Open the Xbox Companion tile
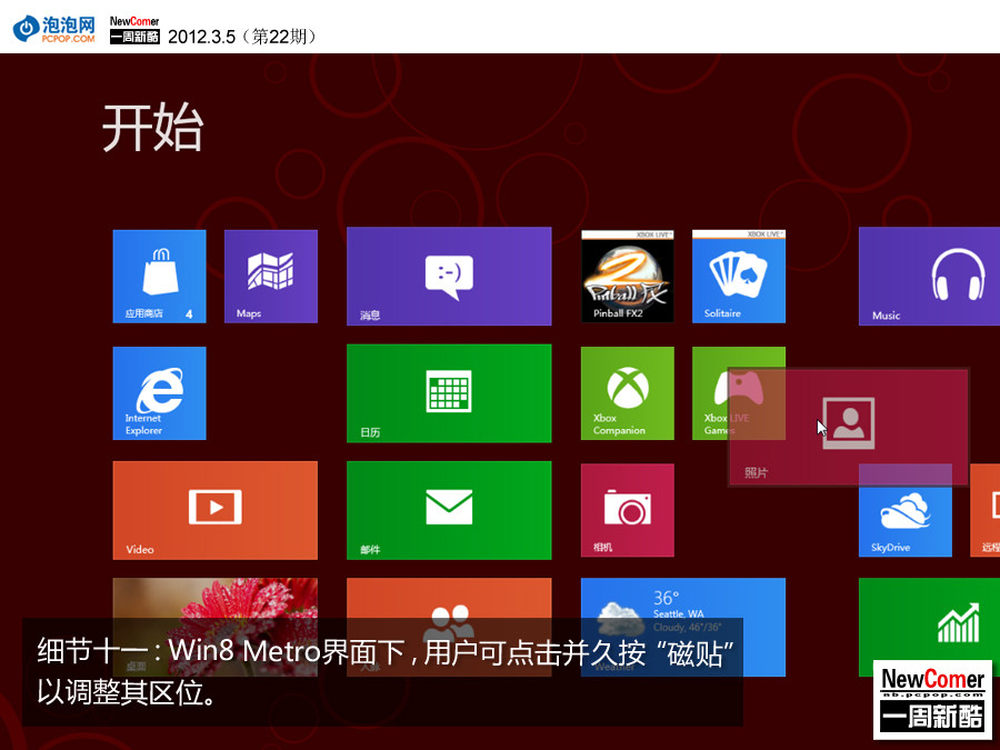This screenshot has height=750, width=1000. 627,393
